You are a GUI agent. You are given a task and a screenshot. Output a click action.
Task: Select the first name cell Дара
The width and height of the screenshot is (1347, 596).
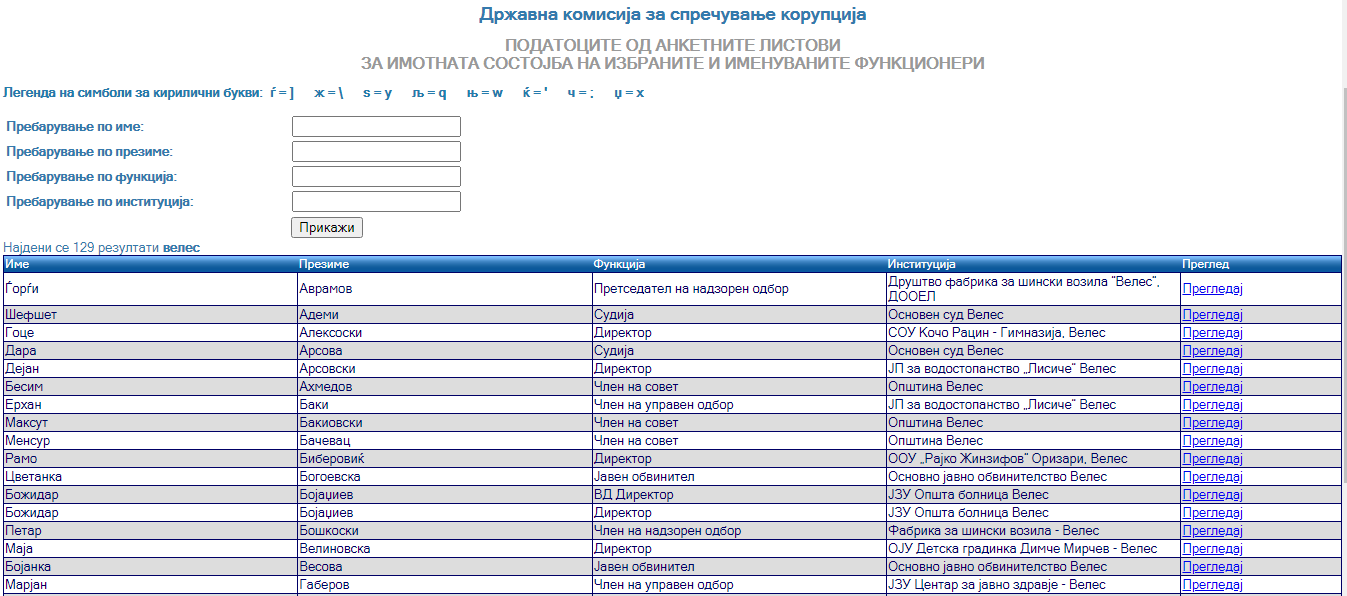tap(150, 351)
